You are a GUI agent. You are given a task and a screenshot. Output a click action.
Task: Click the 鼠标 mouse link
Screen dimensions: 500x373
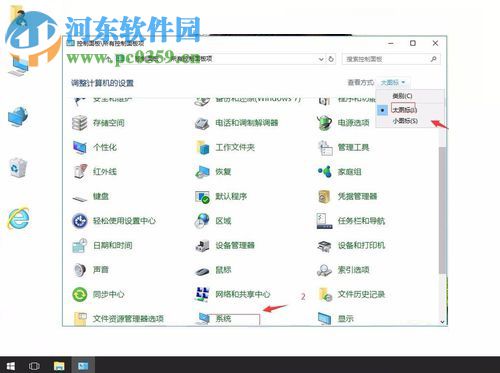click(223, 270)
